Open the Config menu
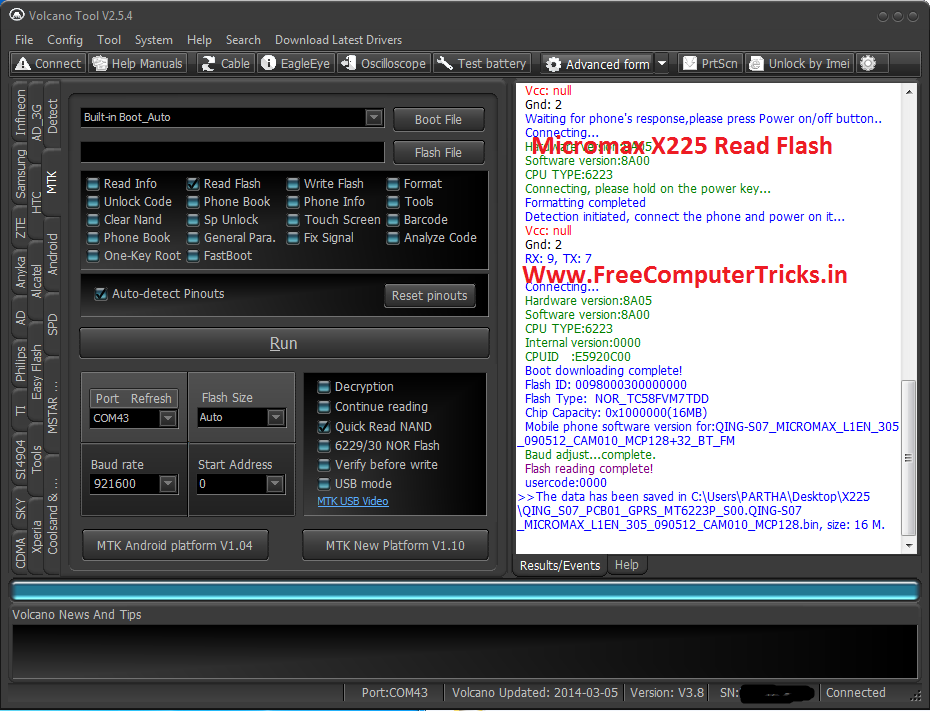 pyautogui.click(x=65, y=40)
